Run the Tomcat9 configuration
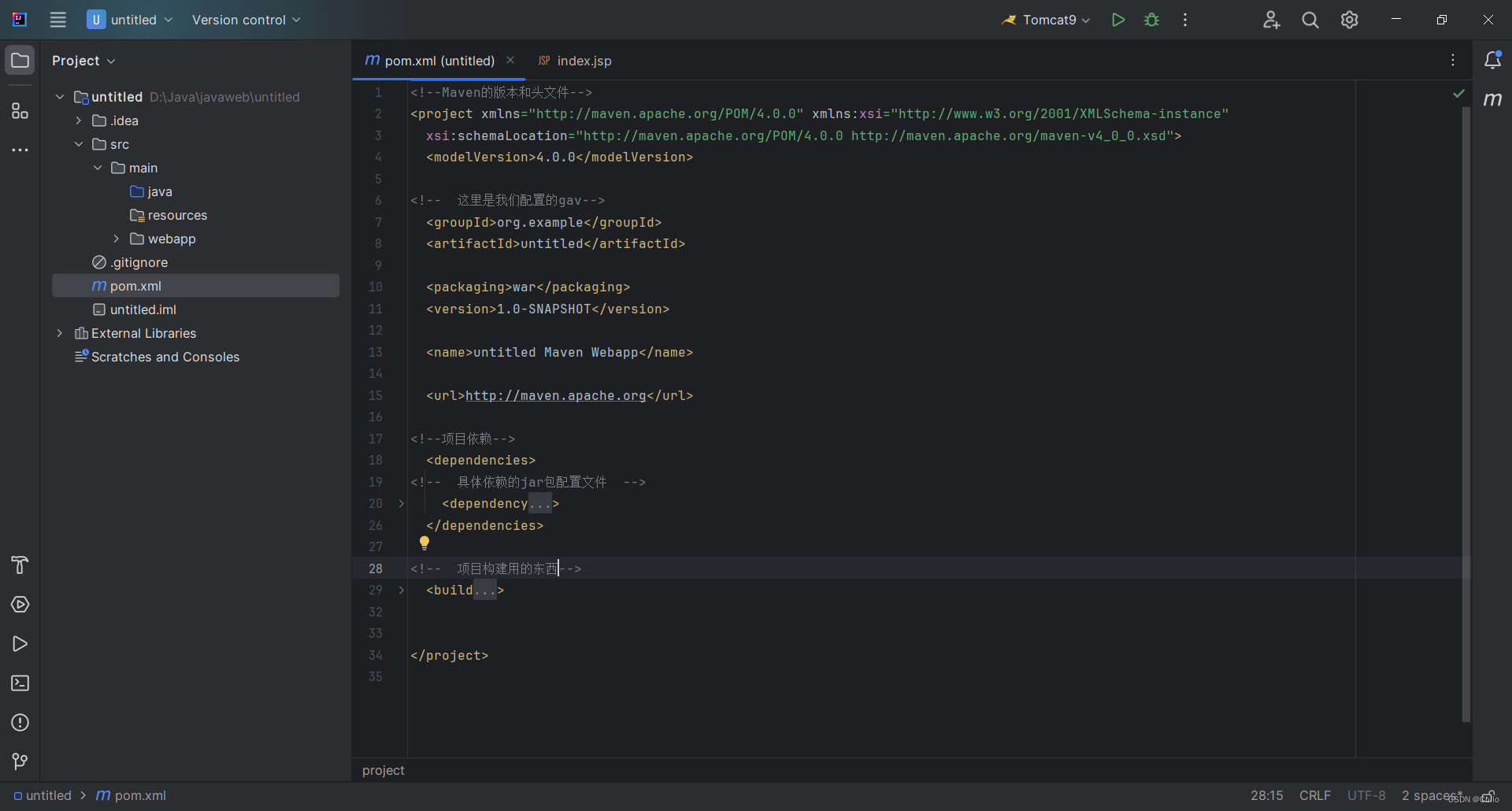 [x=1117, y=20]
